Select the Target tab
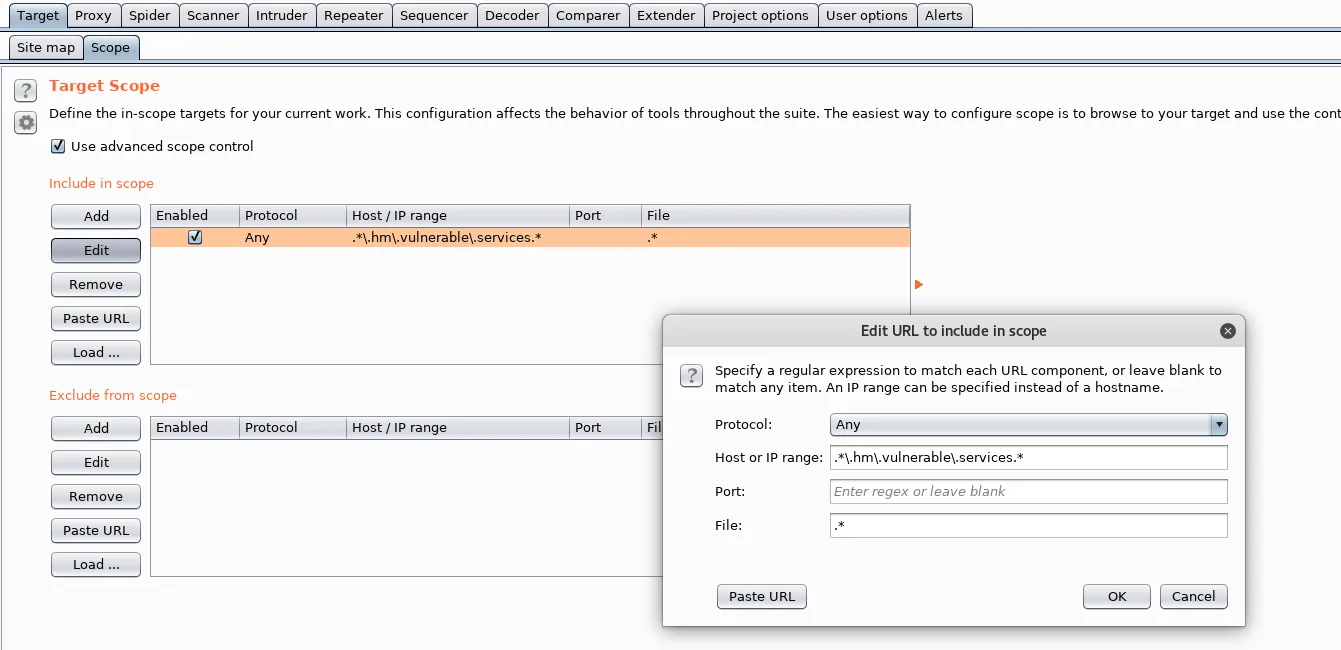The image size is (1341, 650). [x=38, y=15]
